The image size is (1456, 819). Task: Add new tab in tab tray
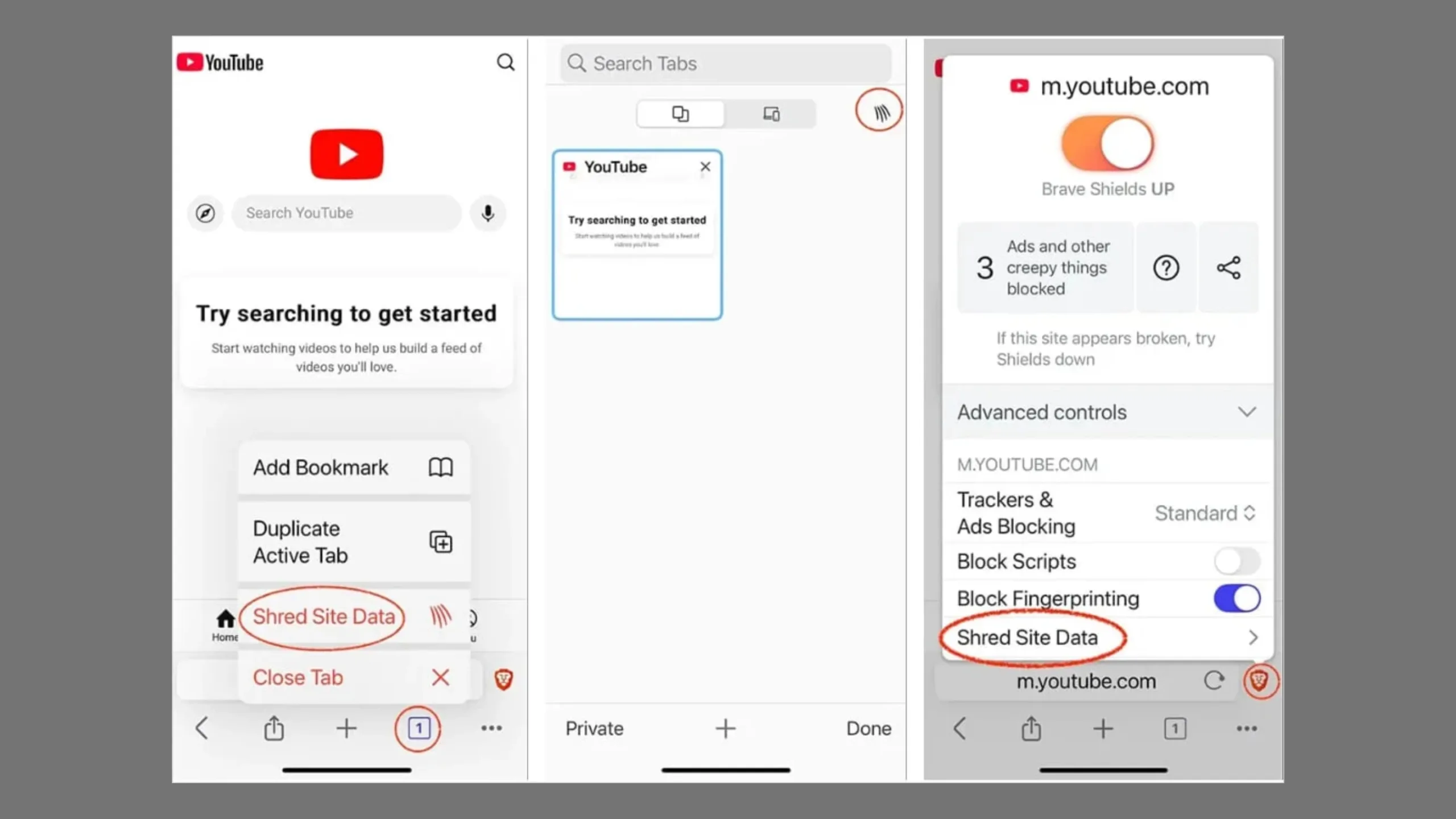pyautogui.click(x=726, y=729)
